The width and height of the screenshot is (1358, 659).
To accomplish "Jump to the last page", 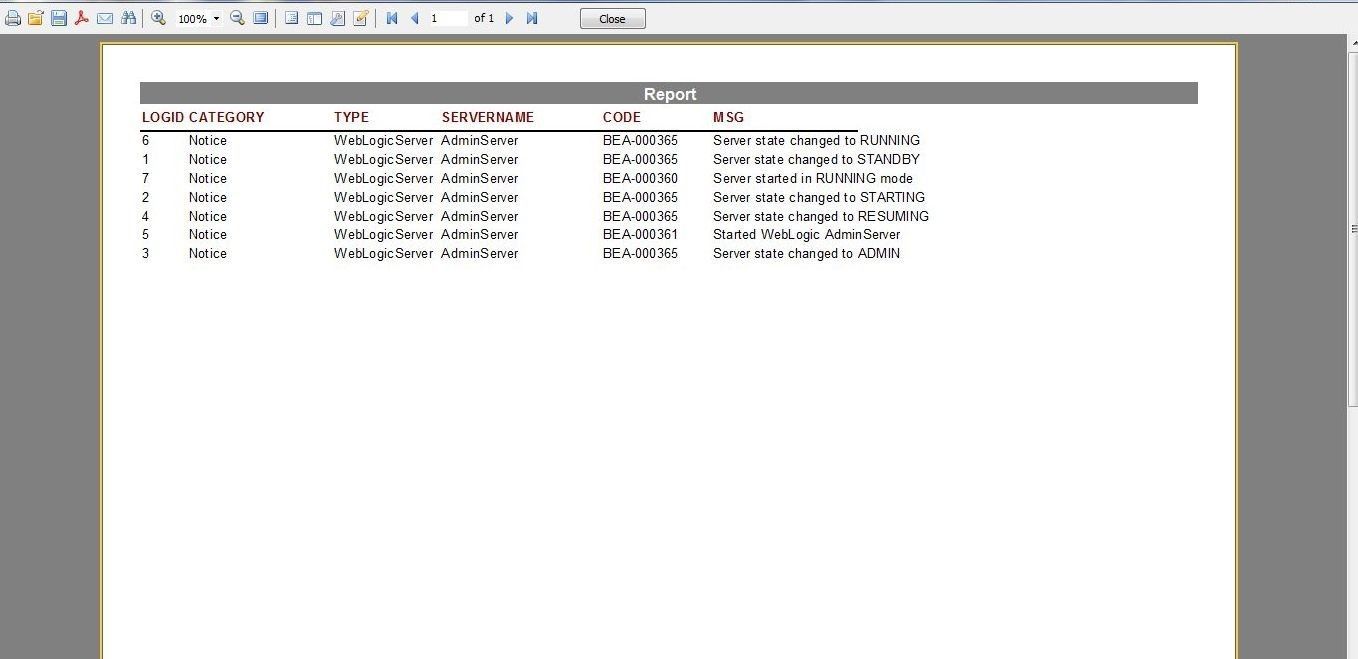I will point(532,18).
